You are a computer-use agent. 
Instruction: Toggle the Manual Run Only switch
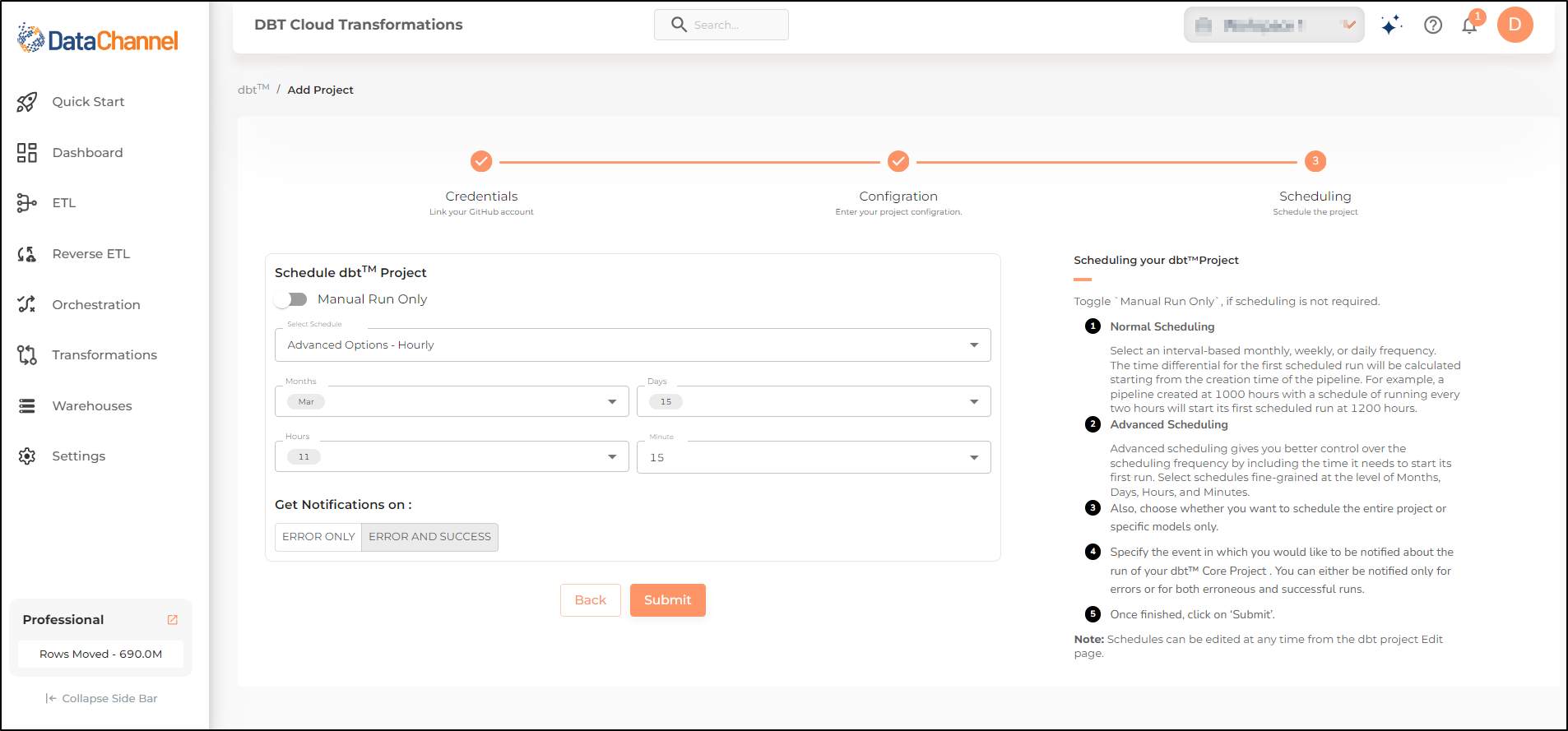pos(290,299)
